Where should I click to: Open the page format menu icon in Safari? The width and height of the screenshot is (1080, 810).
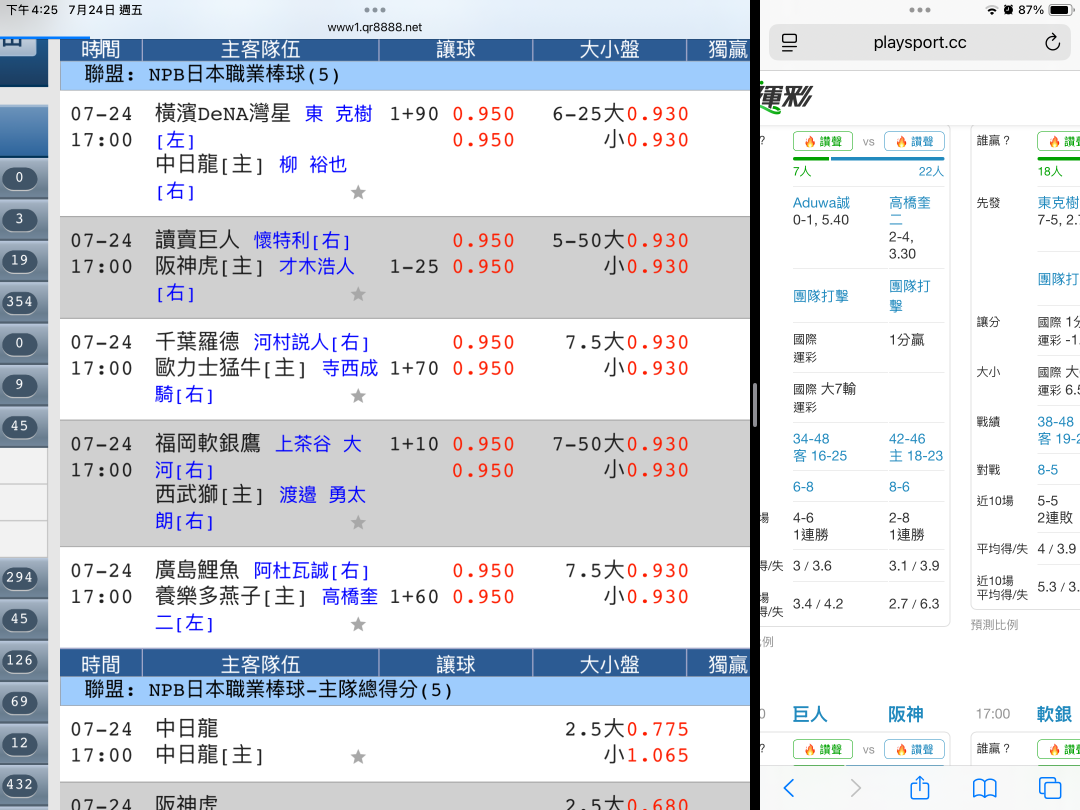click(x=789, y=43)
